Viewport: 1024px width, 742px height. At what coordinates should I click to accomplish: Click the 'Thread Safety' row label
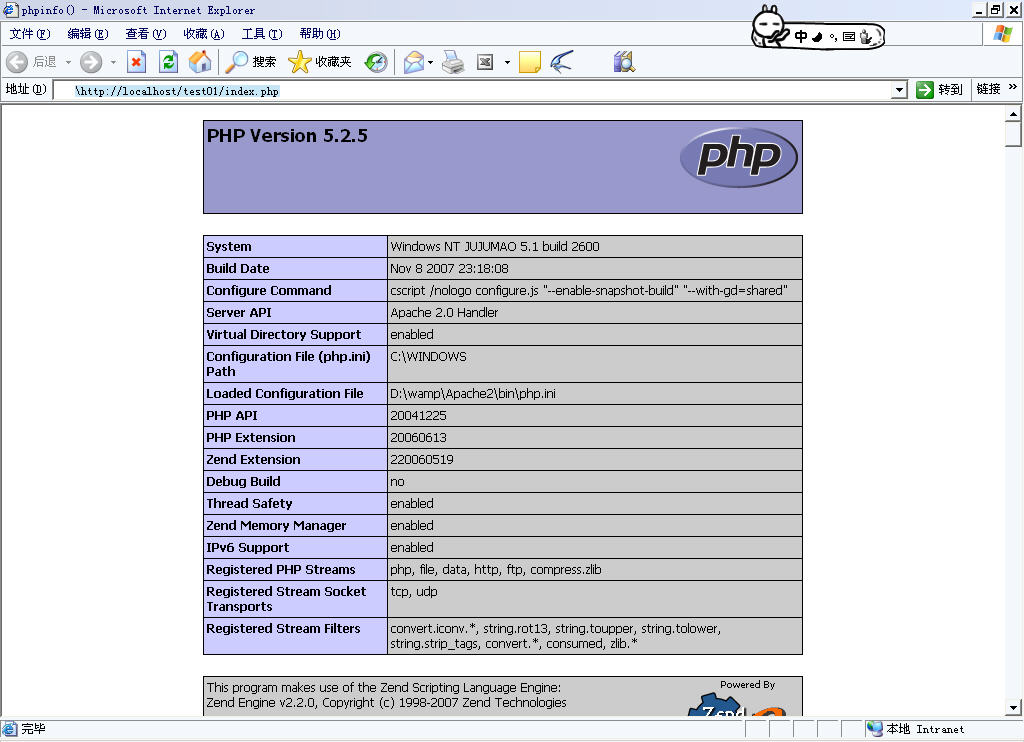(x=249, y=504)
